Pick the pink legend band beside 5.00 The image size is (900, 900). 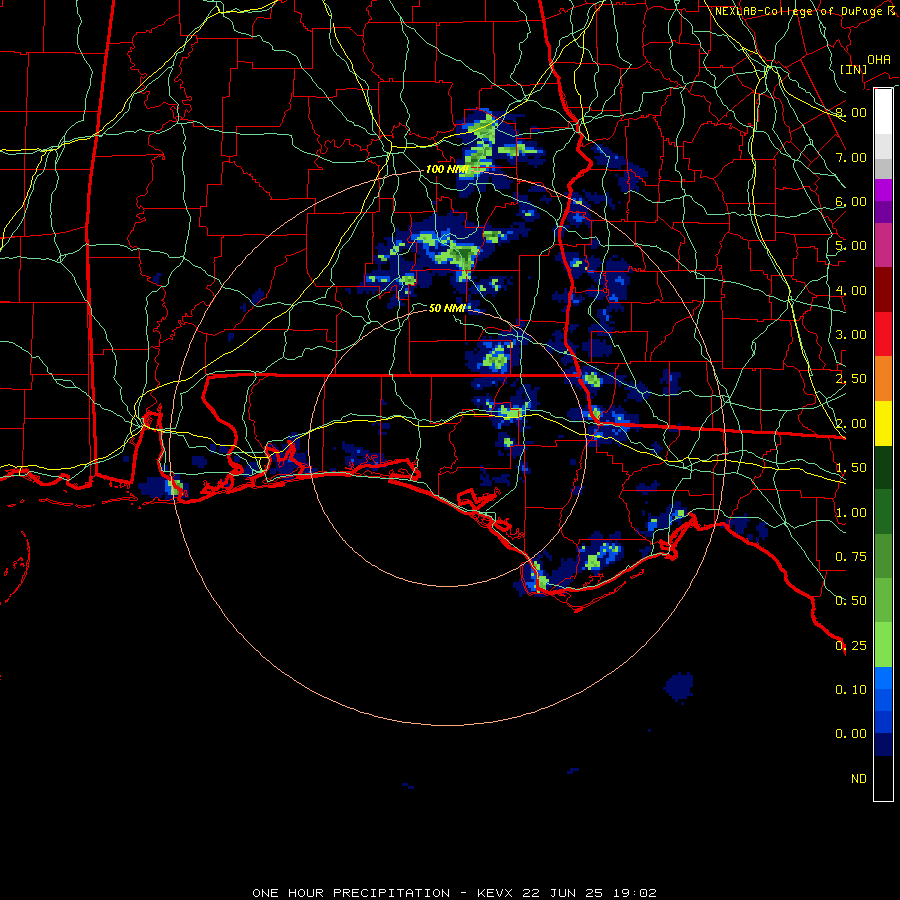point(883,245)
